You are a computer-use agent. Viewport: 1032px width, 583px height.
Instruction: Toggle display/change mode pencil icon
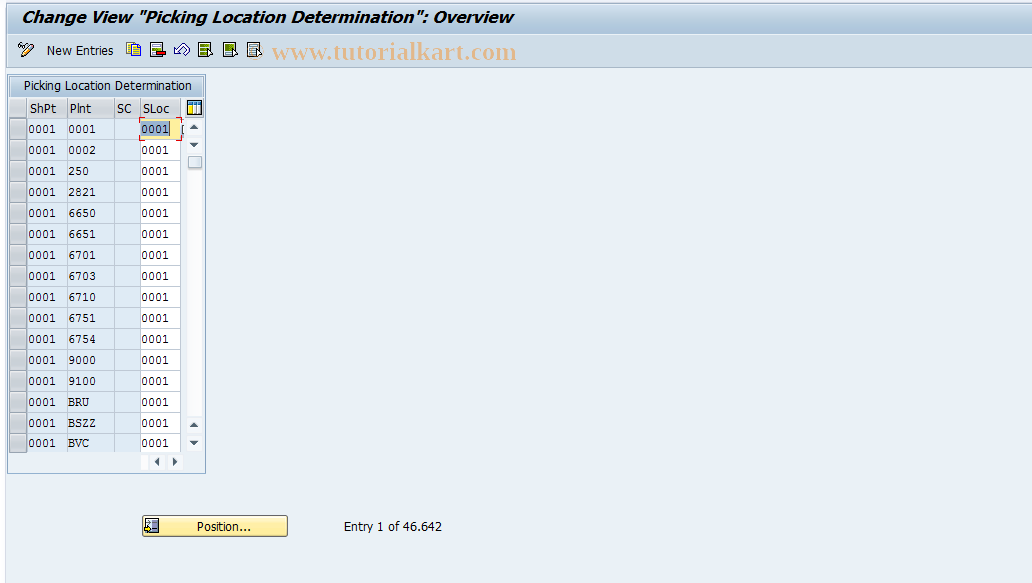point(26,50)
